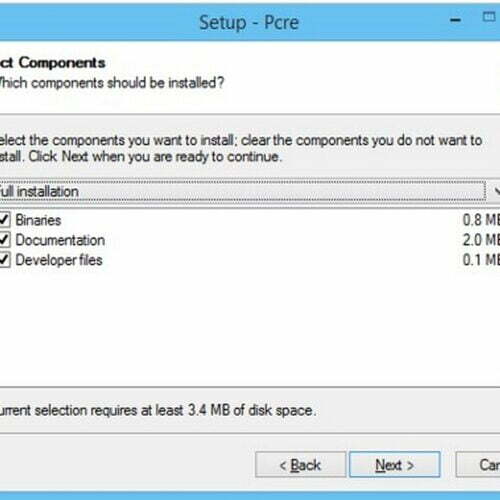This screenshot has width=500, height=500.
Task: Click the 0.8 MB size of Binaries
Action: click(x=481, y=220)
